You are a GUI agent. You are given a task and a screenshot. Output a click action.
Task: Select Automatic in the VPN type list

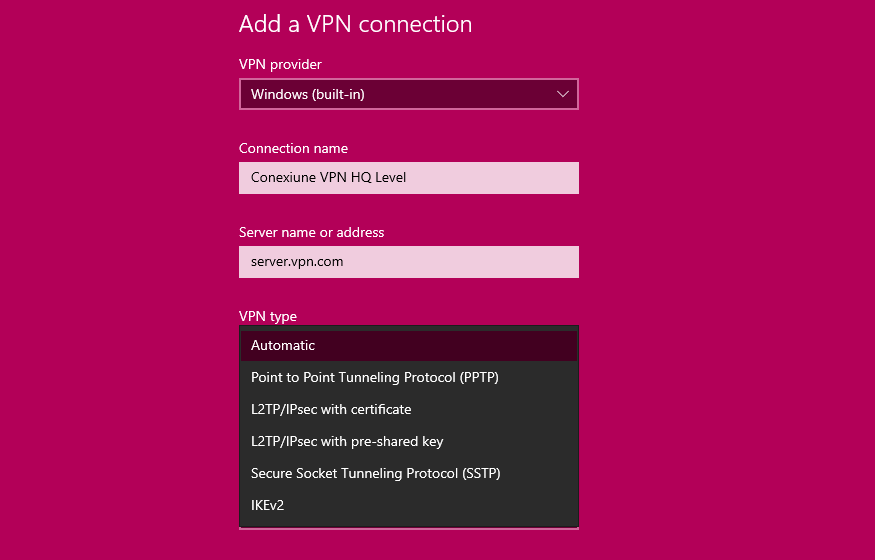(x=408, y=346)
